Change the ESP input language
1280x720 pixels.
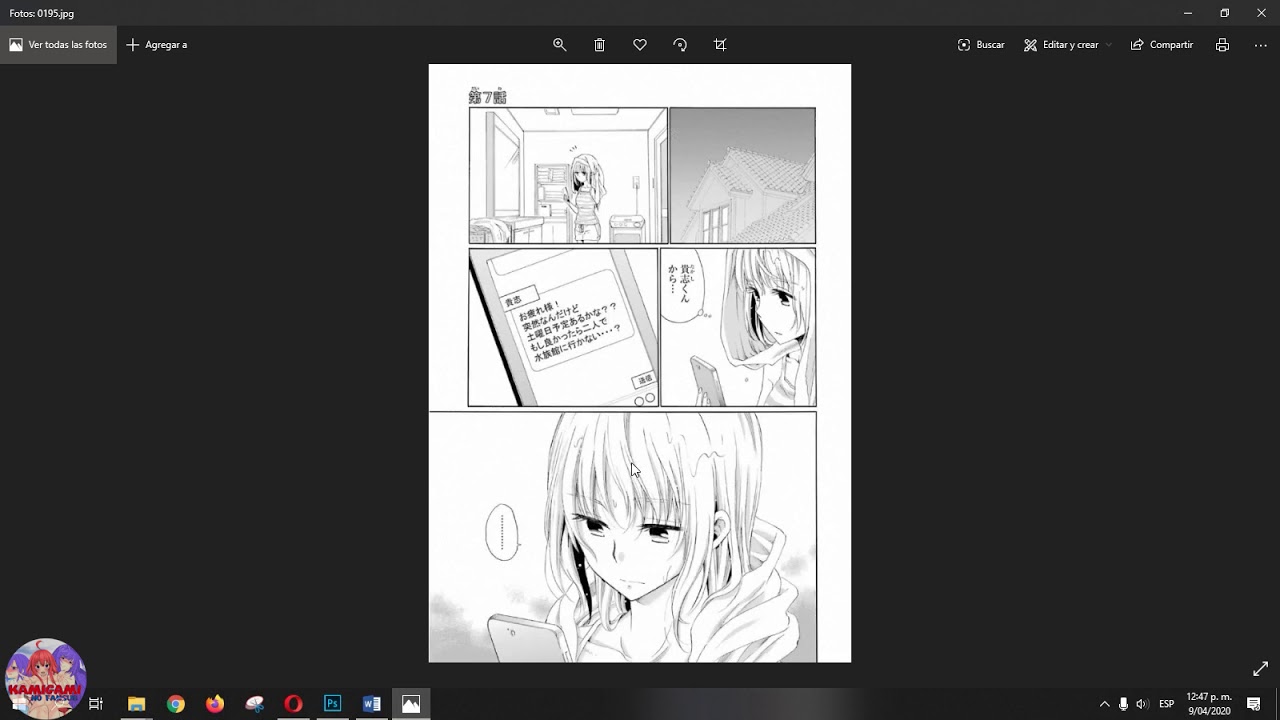coord(1166,704)
